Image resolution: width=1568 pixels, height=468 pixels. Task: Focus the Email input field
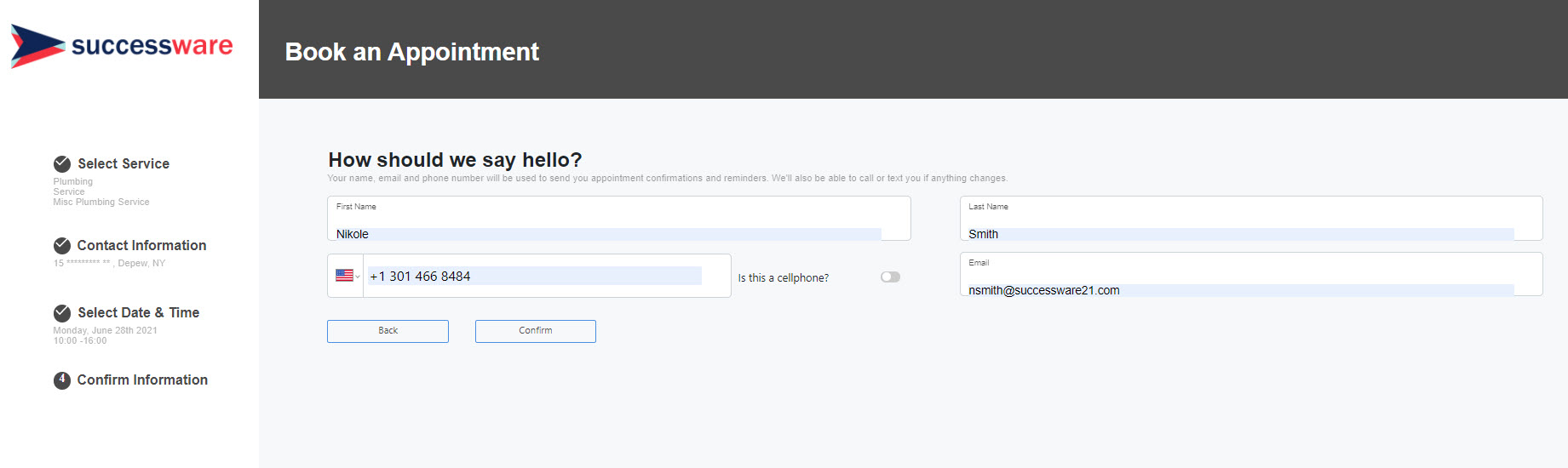(x=1240, y=290)
